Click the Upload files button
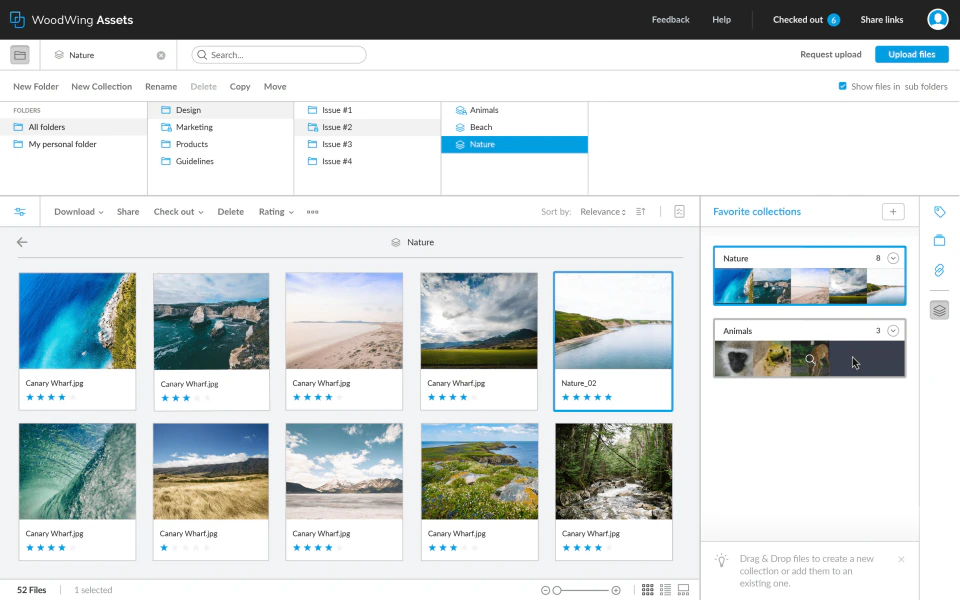Screen dimensions: 960x600 [911, 55]
